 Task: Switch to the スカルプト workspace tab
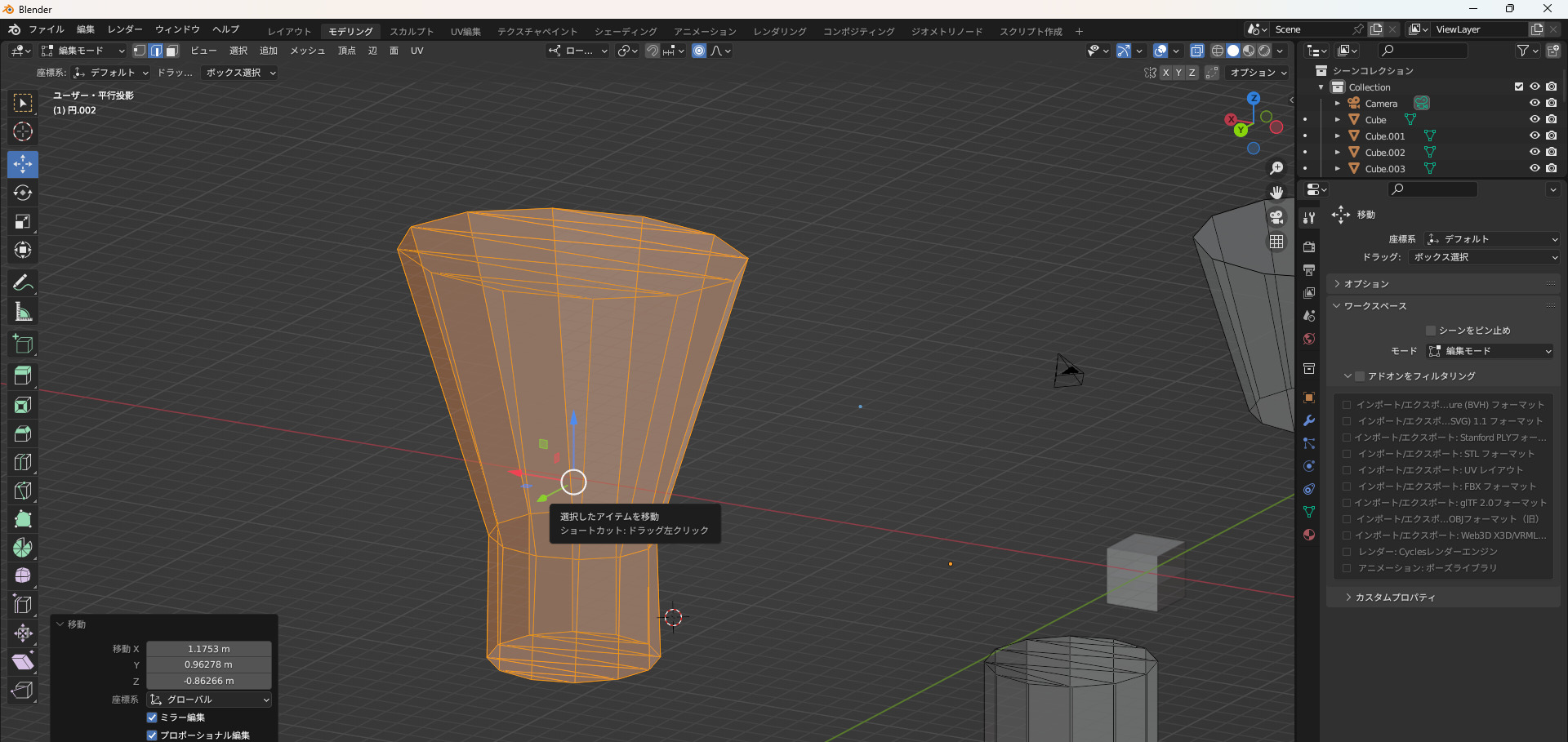pos(412,31)
